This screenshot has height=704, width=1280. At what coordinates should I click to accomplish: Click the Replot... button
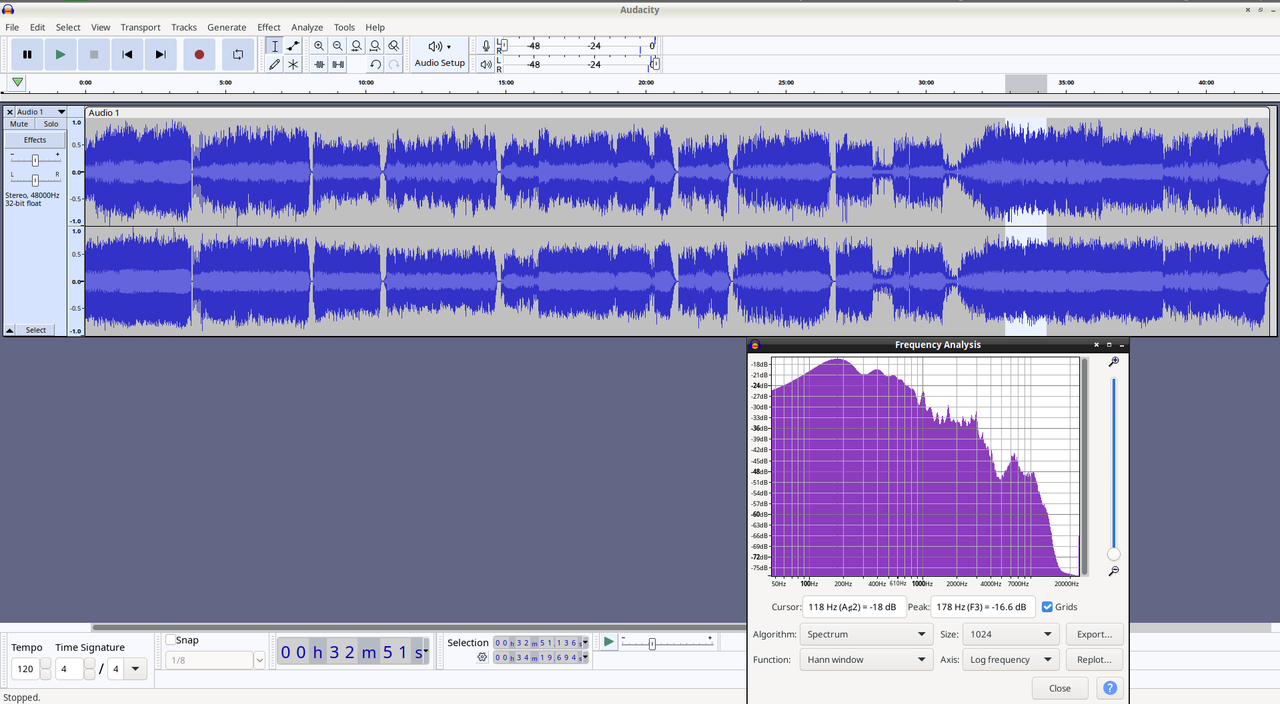click(1094, 660)
